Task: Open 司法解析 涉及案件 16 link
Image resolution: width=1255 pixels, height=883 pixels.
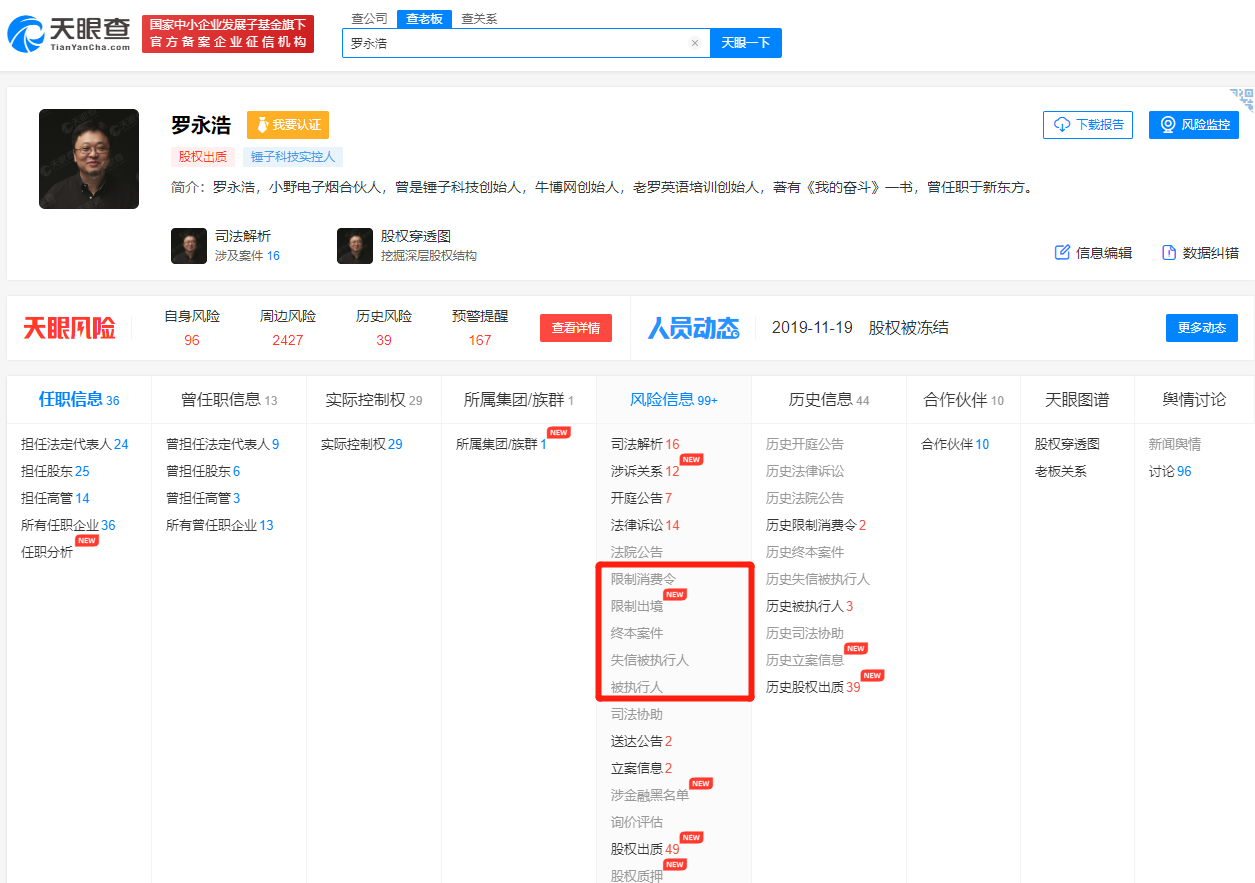Action: point(247,255)
